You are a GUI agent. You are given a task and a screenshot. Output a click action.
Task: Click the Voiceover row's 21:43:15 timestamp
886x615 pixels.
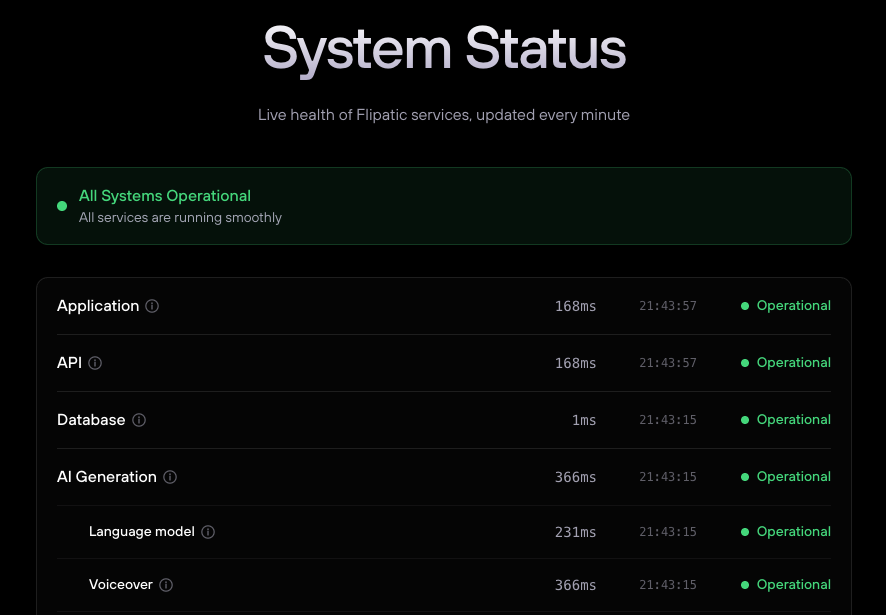point(668,585)
